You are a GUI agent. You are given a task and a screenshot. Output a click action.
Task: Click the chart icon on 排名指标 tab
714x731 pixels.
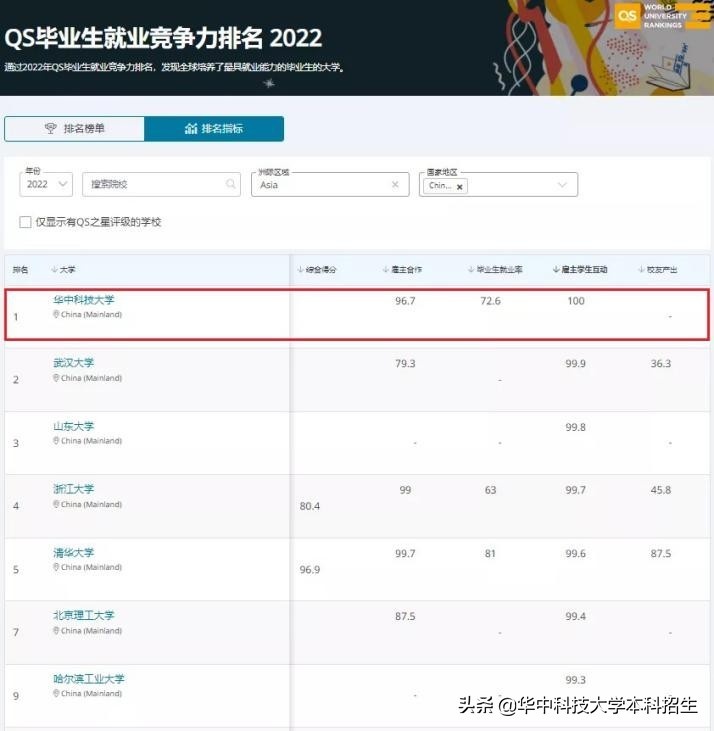(191, 129)
